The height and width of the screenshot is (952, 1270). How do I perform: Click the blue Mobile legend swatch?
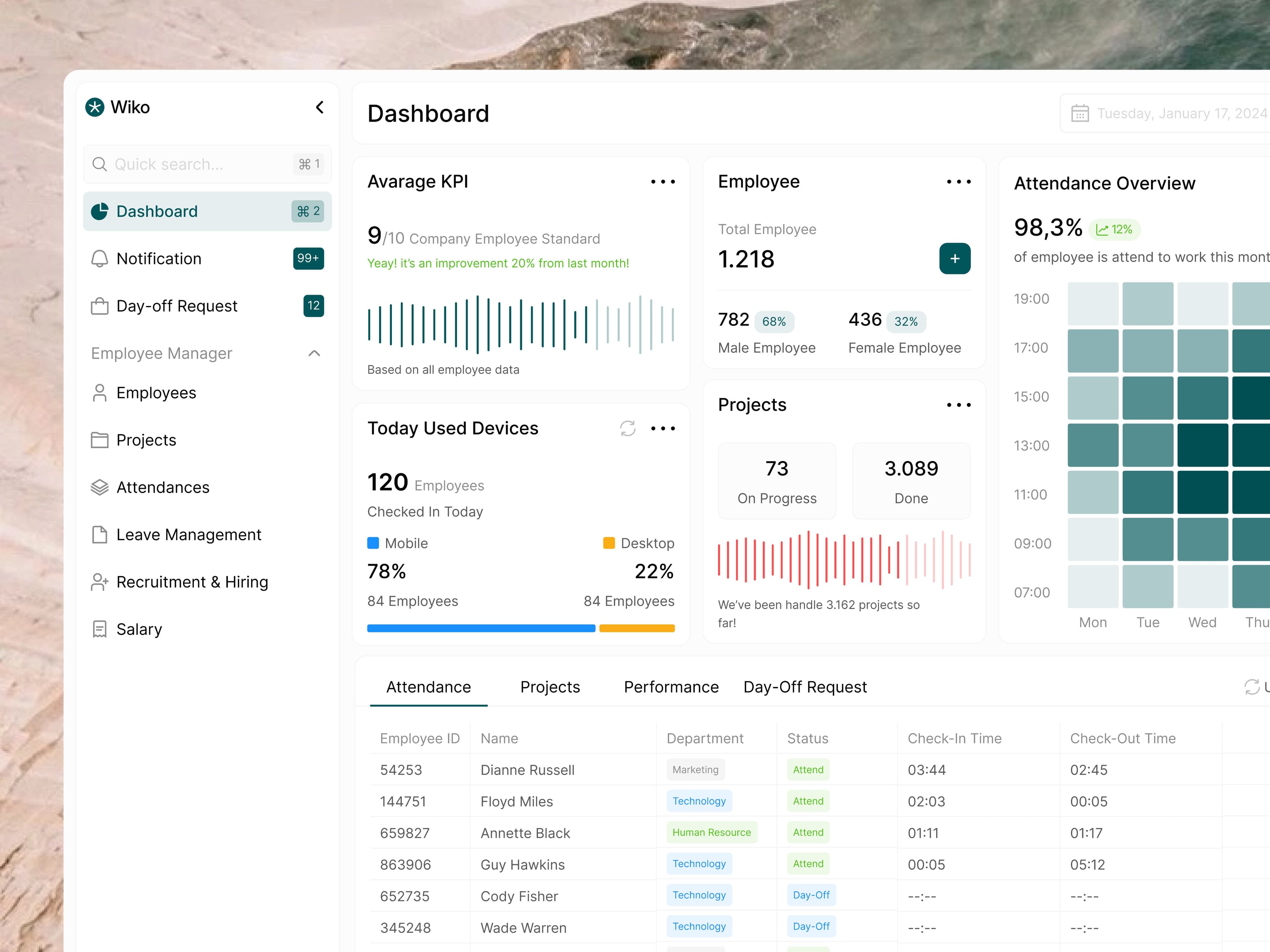click(373, 543)
